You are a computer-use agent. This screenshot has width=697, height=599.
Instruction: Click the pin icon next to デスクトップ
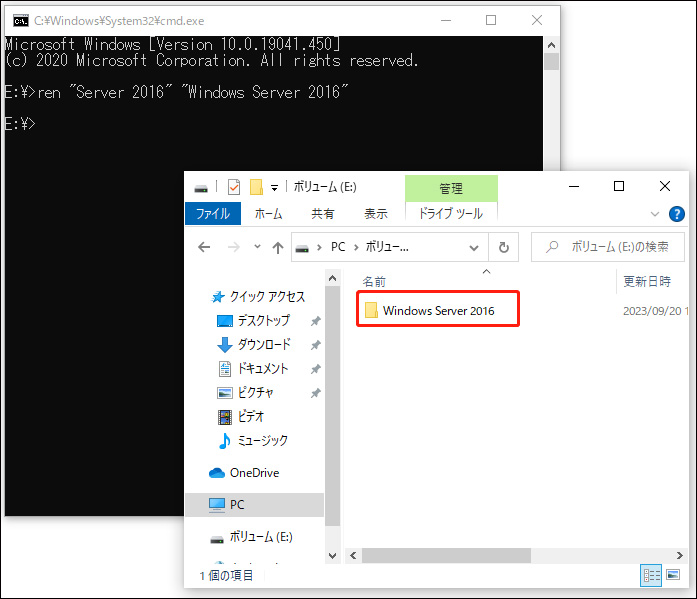point(316,321)
